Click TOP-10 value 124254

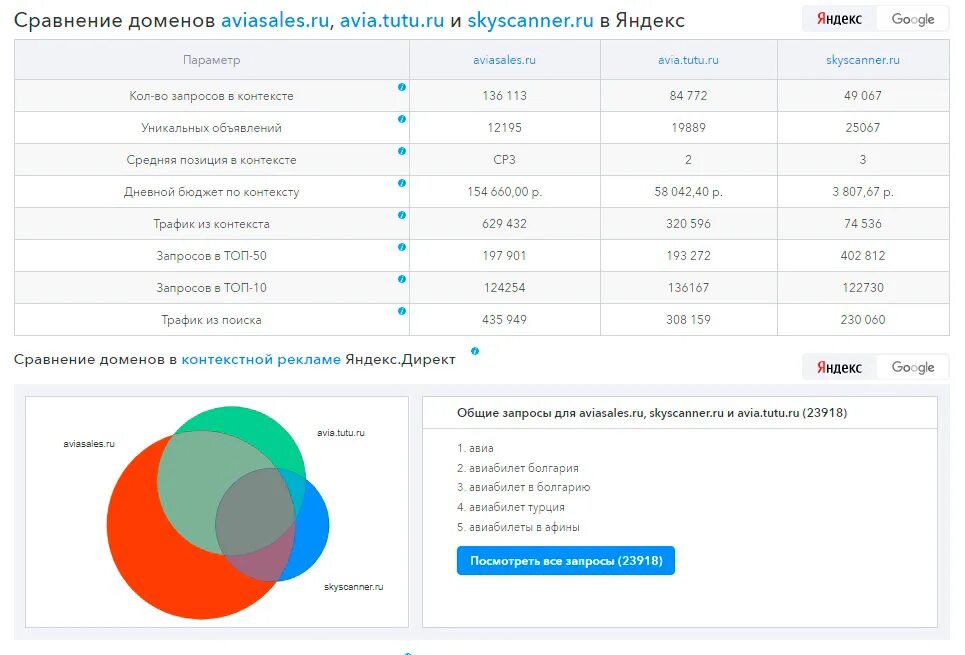click(504, 288)
